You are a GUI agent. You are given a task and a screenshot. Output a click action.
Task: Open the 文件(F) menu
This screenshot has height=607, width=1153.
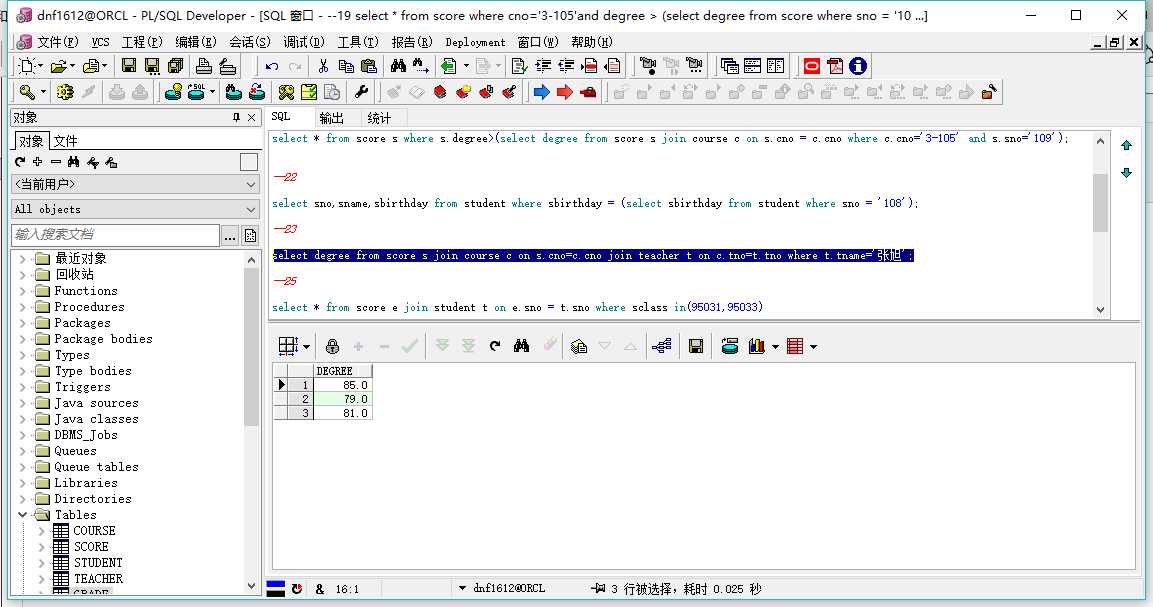(x=57, y=43)
